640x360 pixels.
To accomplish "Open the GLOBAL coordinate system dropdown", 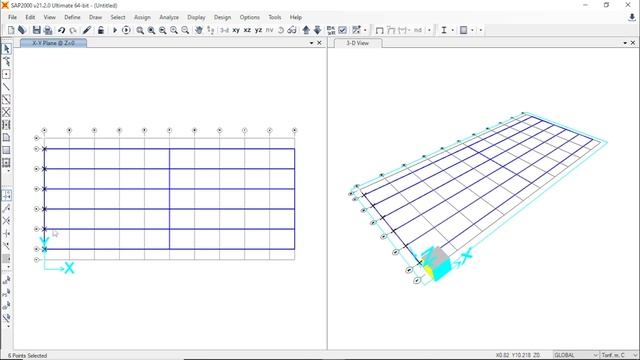I will coord(576,355).
